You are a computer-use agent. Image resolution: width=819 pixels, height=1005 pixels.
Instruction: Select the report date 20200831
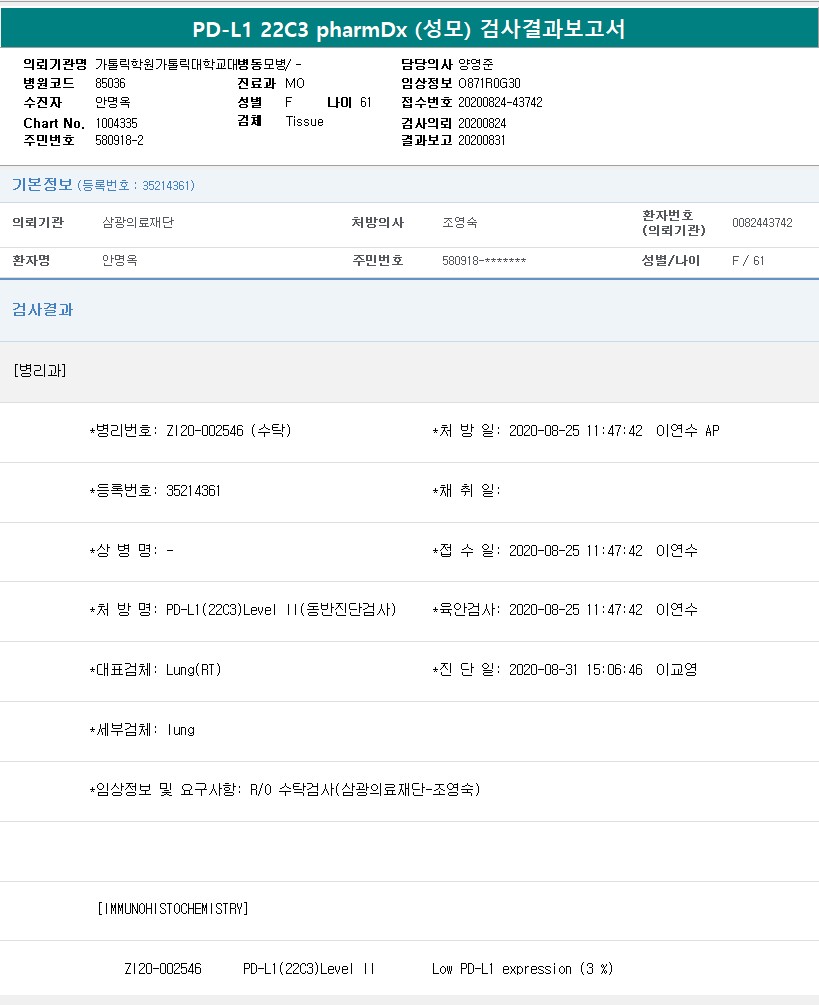pyautogui.click(x=481, y=140)
